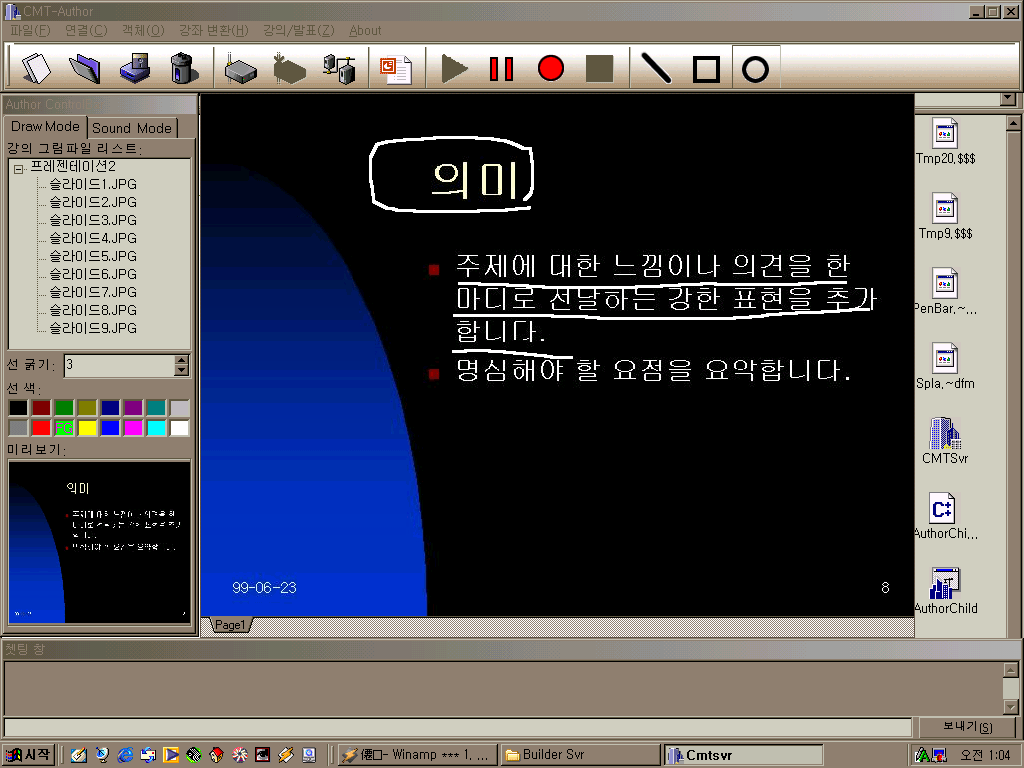Image resolution: width=1024 pixels, height=768 pixels.
Task: Open the dropdown above the file panel
Action: pyautogui.click(x=1007, y=99)
